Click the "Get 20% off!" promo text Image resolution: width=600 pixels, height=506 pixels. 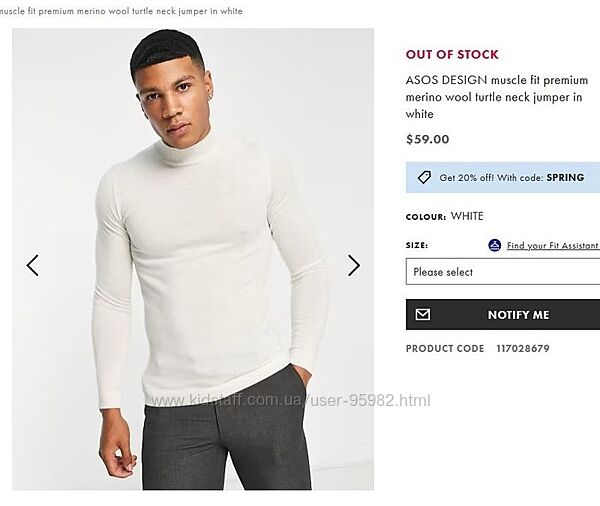(478, 177)
